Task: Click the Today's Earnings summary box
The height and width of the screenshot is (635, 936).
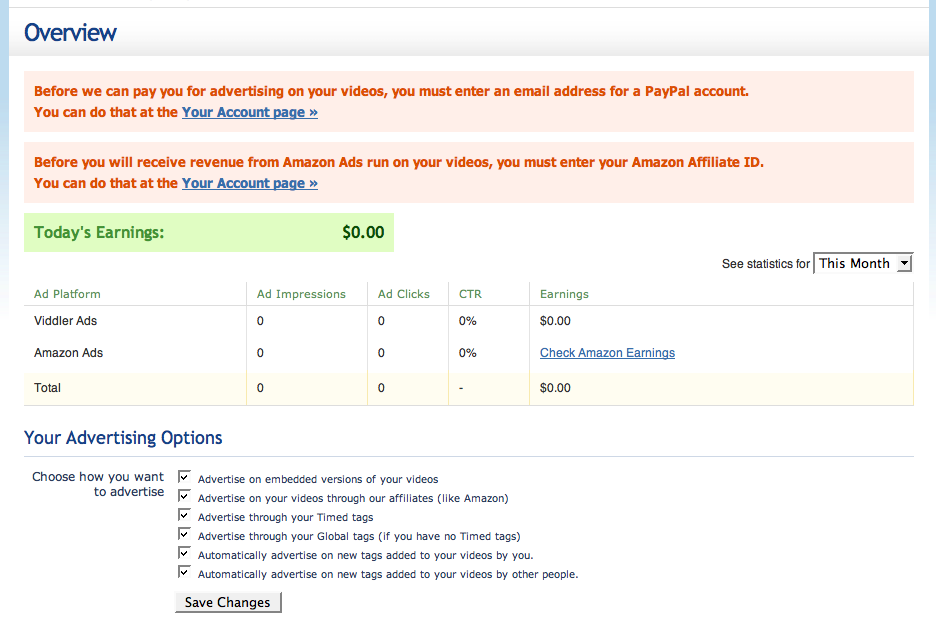Action: [209, 232]
